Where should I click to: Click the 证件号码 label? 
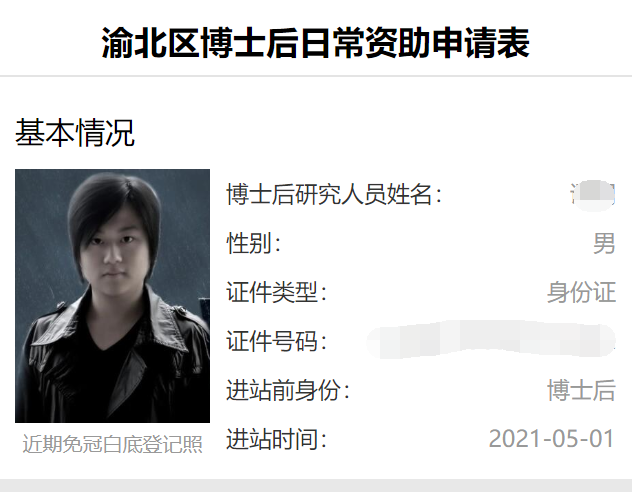276,341
